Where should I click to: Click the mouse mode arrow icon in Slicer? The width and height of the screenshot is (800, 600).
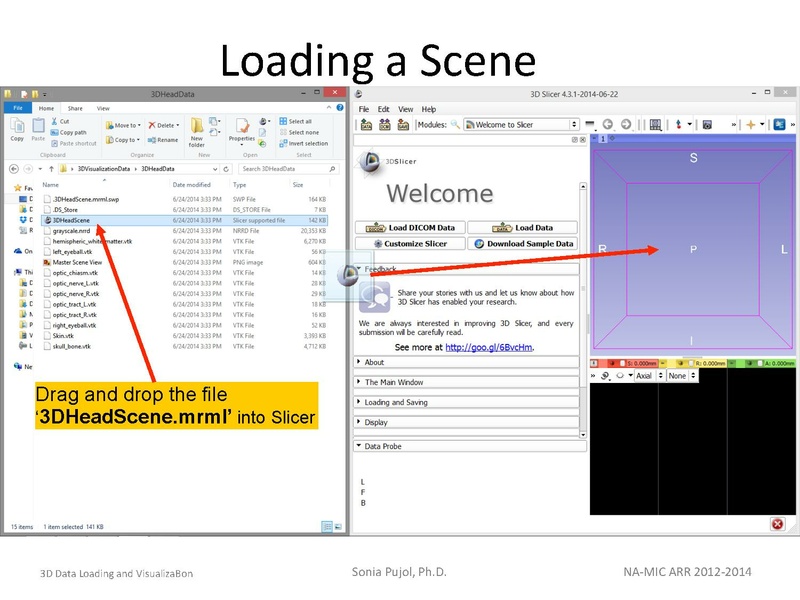click(x=679, y=124)
